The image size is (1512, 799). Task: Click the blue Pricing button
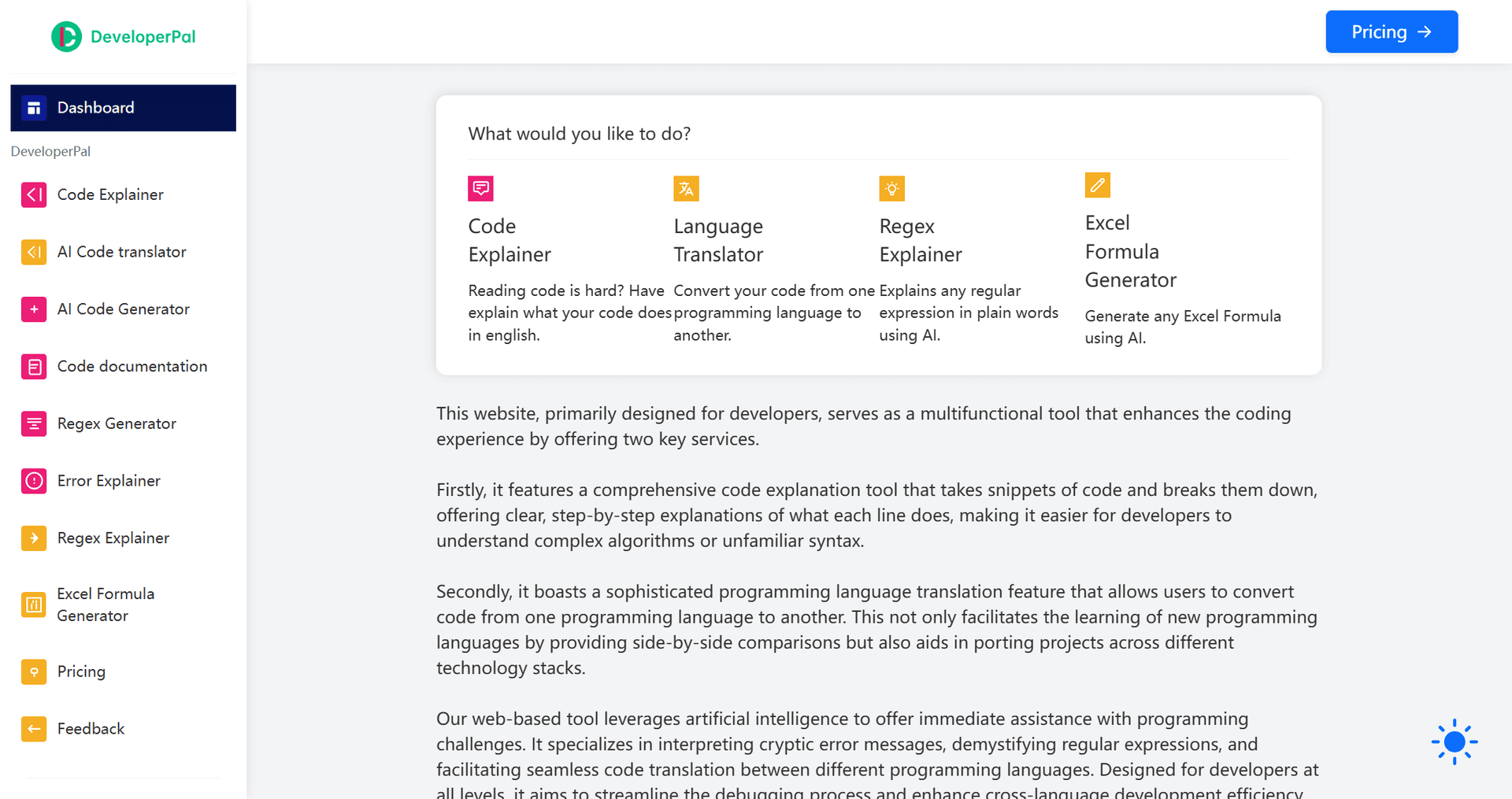click(x=1392, y=31)
